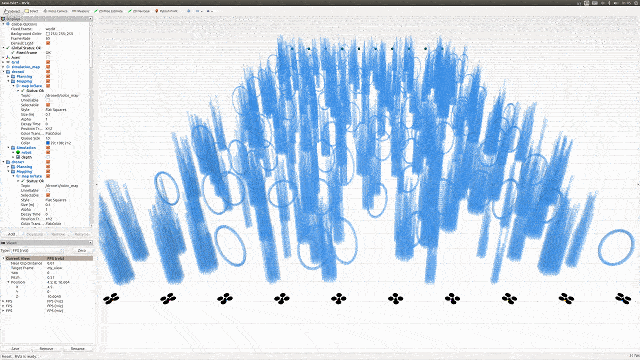Toggle Selectable under drone0 map inflate
Image resolution: width=640 pixels, height=360 pixels.
[x=48, y=105]
